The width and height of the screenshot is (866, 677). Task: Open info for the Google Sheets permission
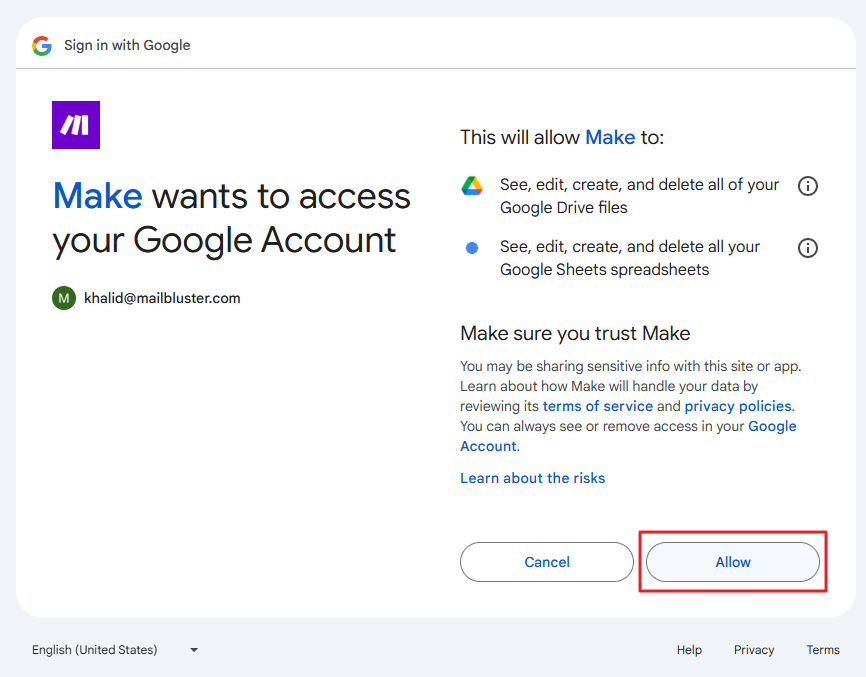(x=808, y=248)
